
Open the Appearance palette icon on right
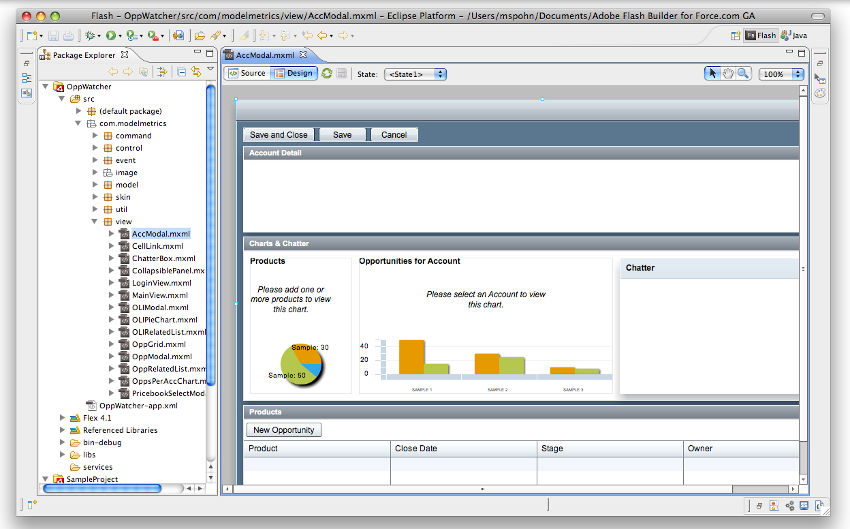(x=820, y=93)
